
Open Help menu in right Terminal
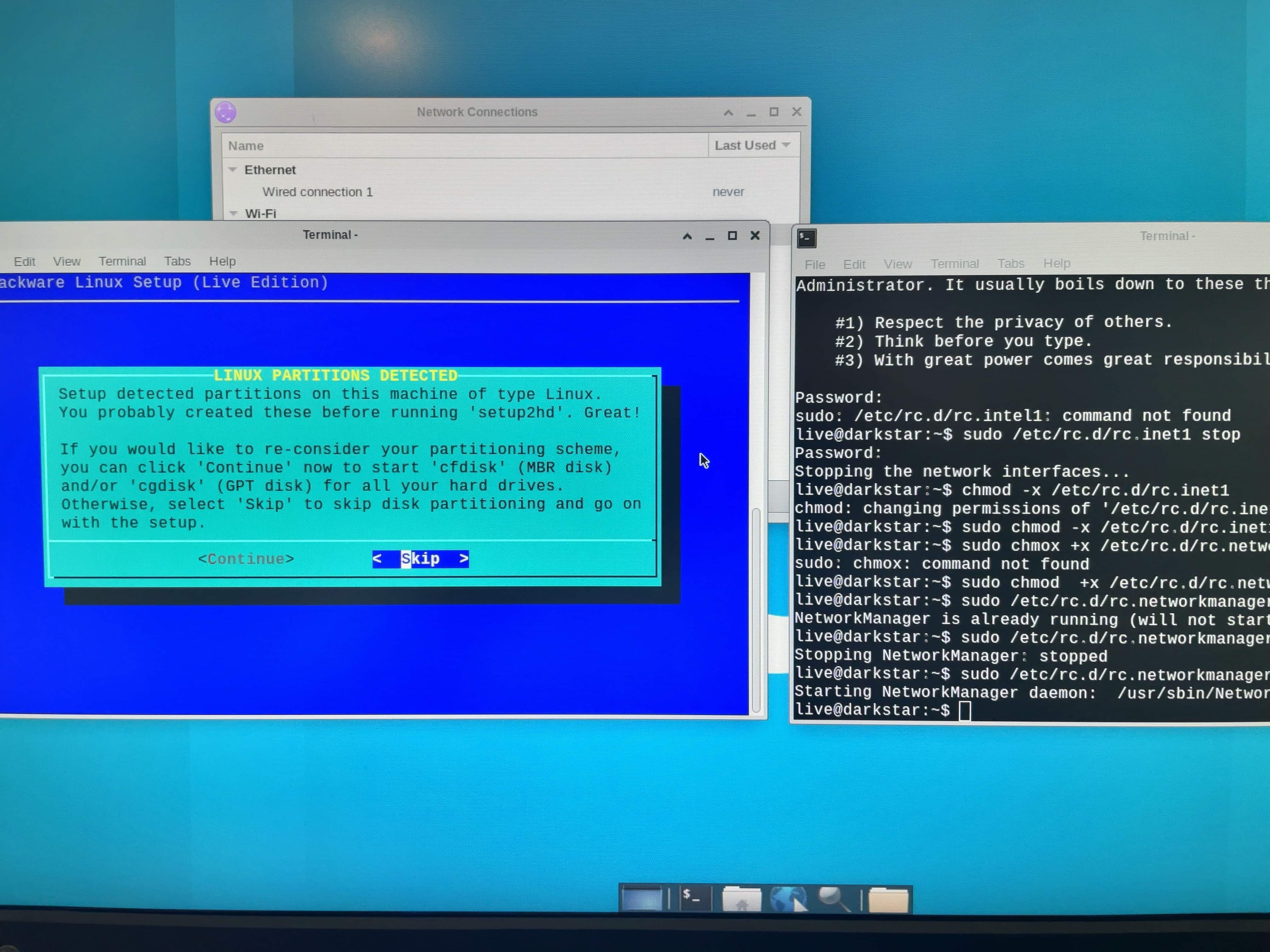coord(1056,263)
